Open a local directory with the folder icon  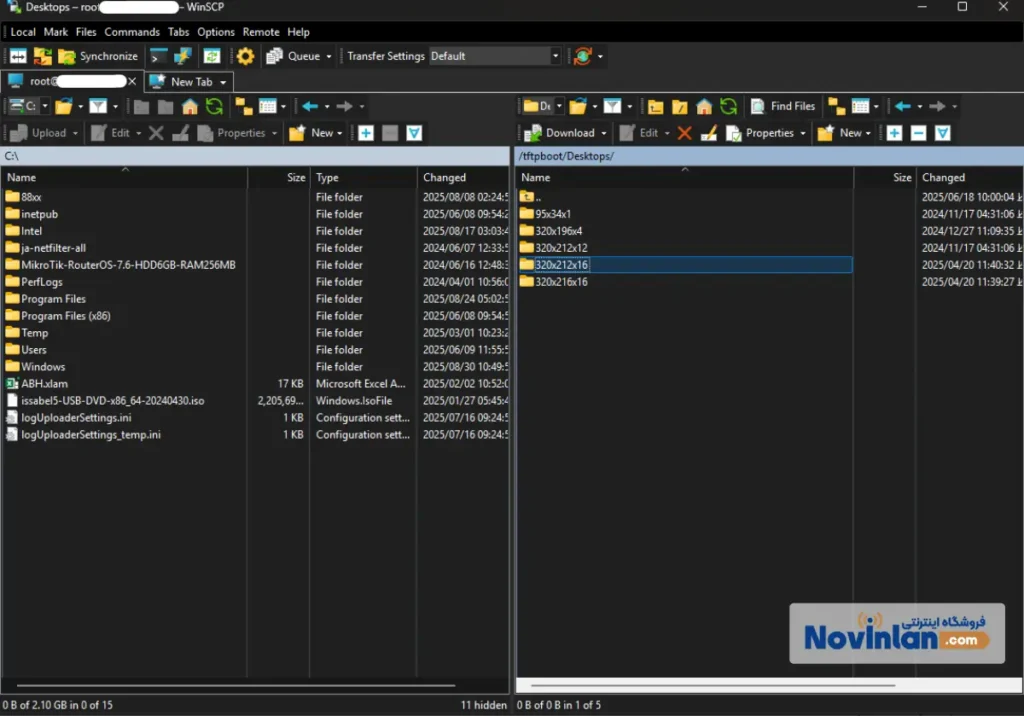(63, 105)
